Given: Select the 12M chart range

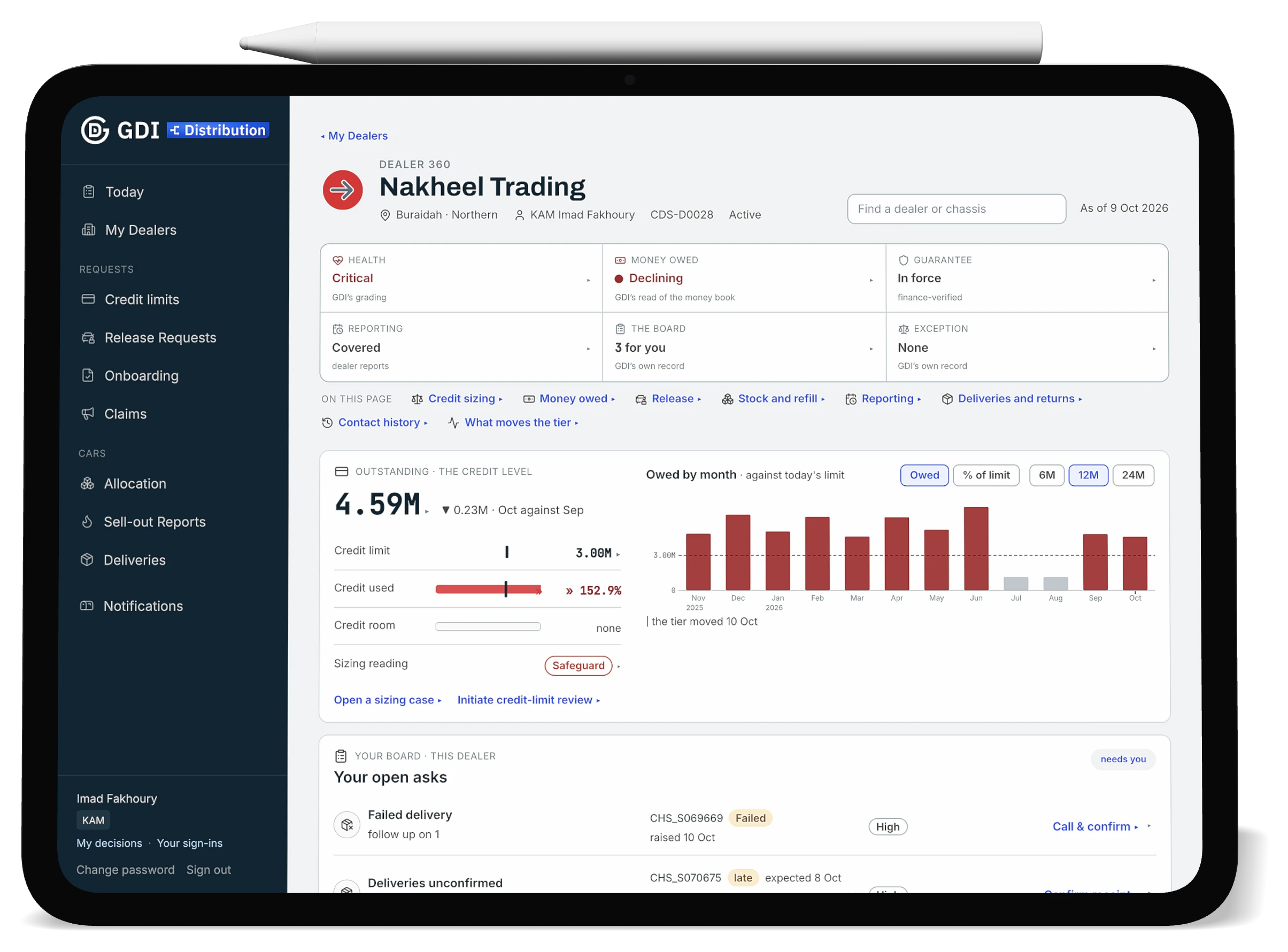Looking at the screenshot, I should pyautogui.click(x=1088, y=475).
